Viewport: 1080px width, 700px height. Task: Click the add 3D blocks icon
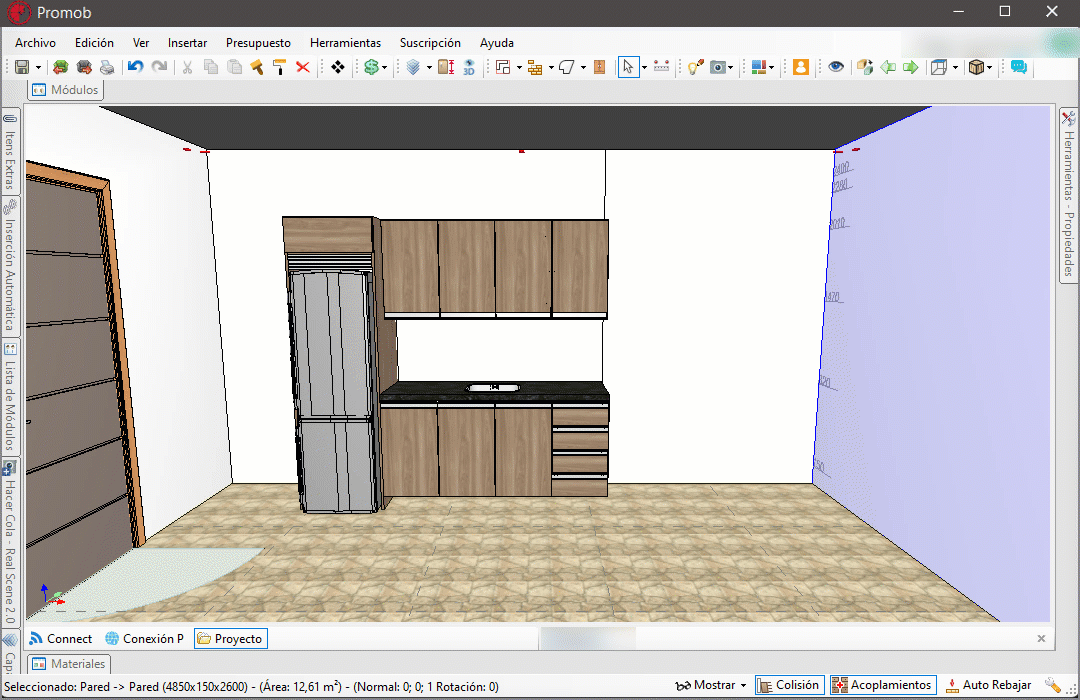point(865,67)
